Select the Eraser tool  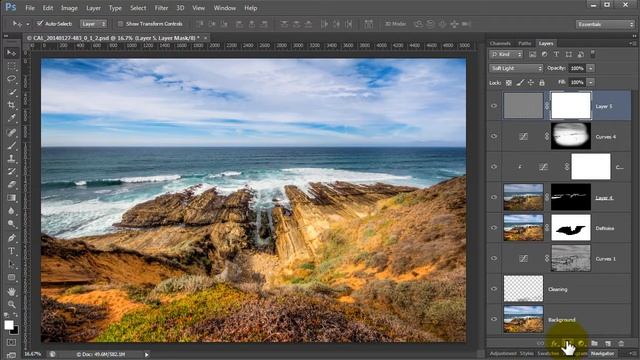click(x=11, y=184)
